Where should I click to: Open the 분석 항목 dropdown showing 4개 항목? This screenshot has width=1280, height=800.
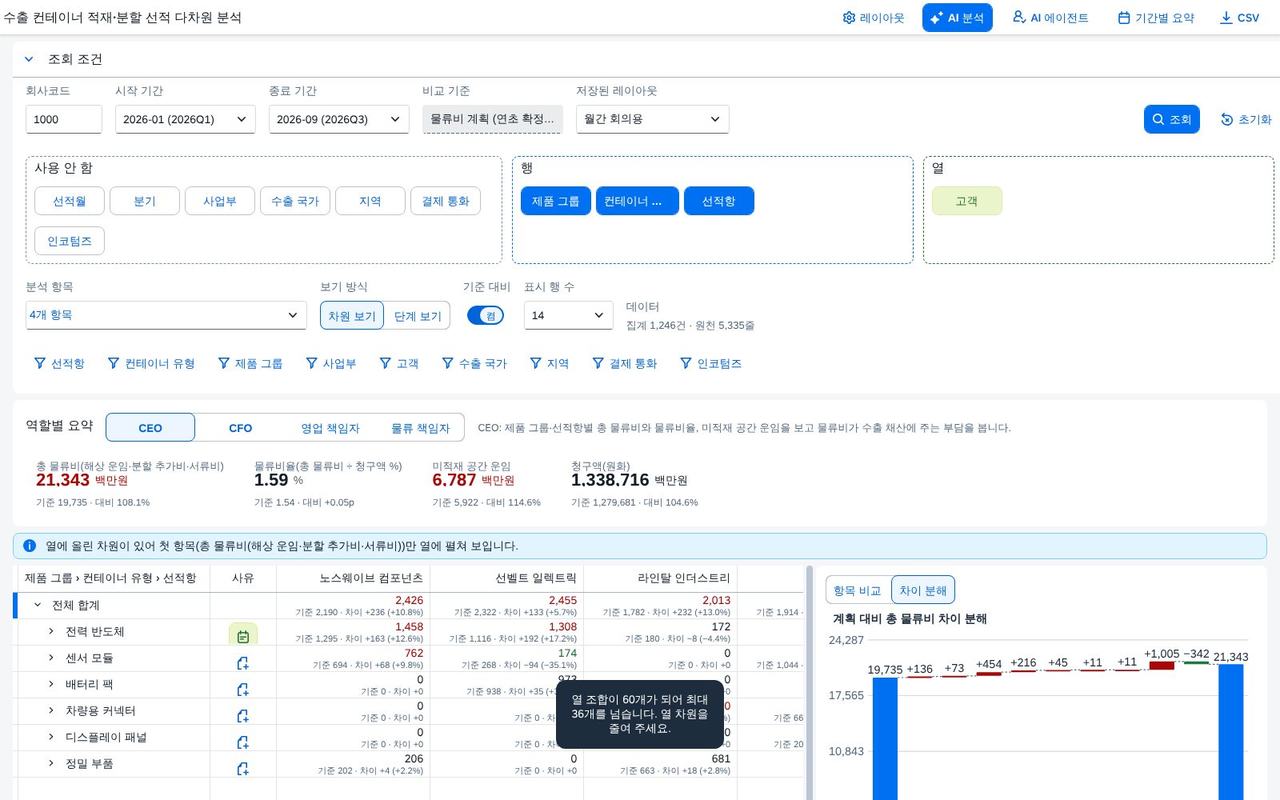click(x=166, y=315)
